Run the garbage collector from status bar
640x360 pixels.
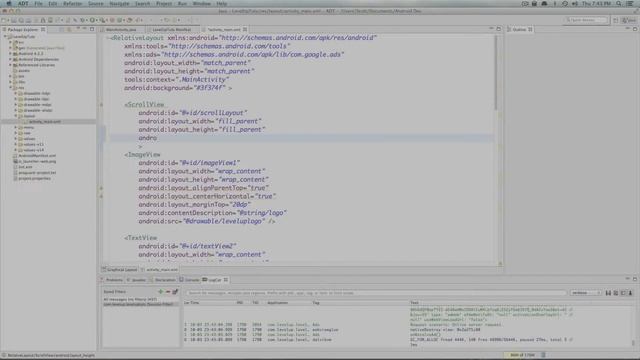tap(543, 355)
